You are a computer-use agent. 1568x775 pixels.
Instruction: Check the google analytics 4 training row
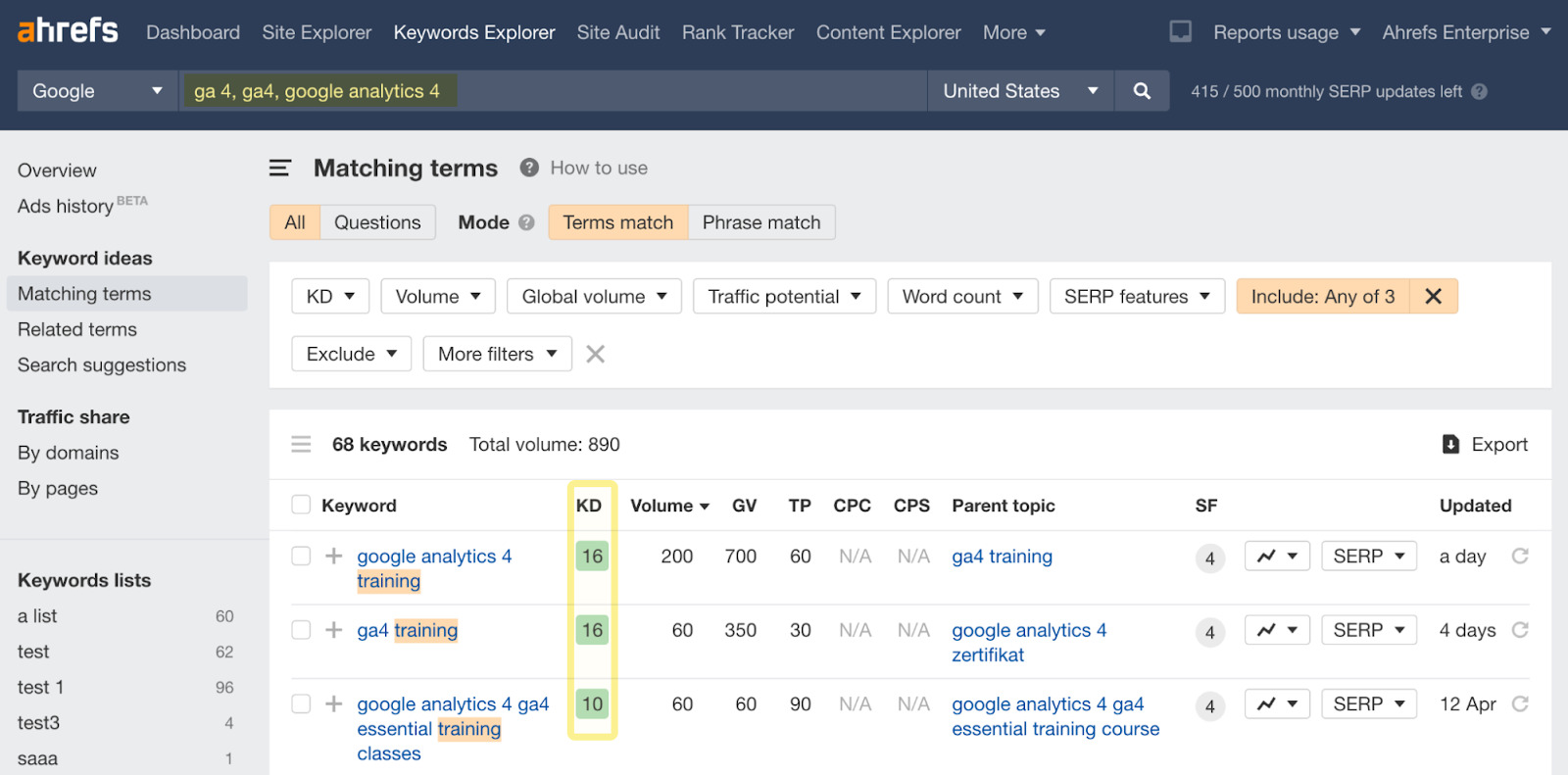coord(301,557)
